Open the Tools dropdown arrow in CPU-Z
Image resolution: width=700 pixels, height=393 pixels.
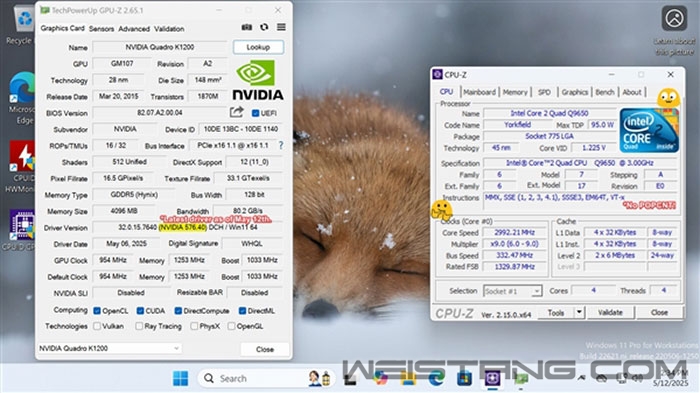tap(579, 312)
